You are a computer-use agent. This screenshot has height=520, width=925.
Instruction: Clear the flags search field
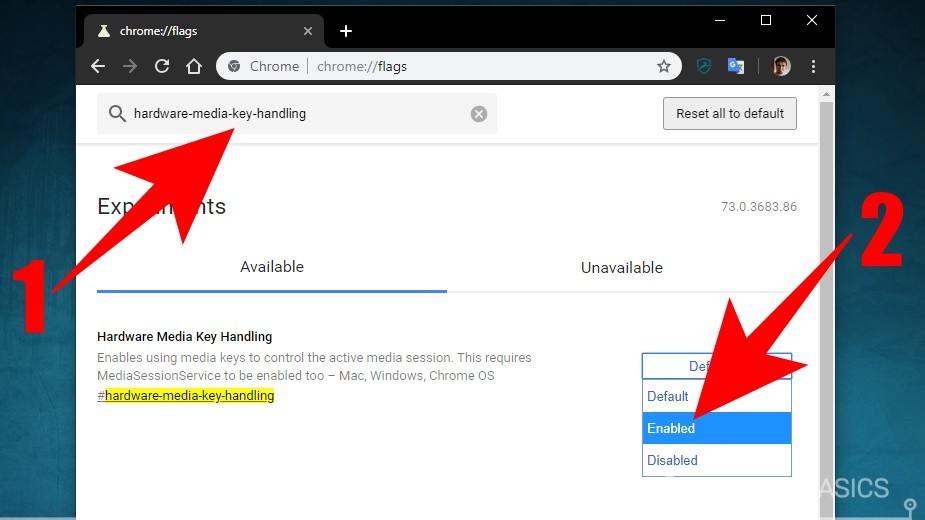click(x=479, y=113)
